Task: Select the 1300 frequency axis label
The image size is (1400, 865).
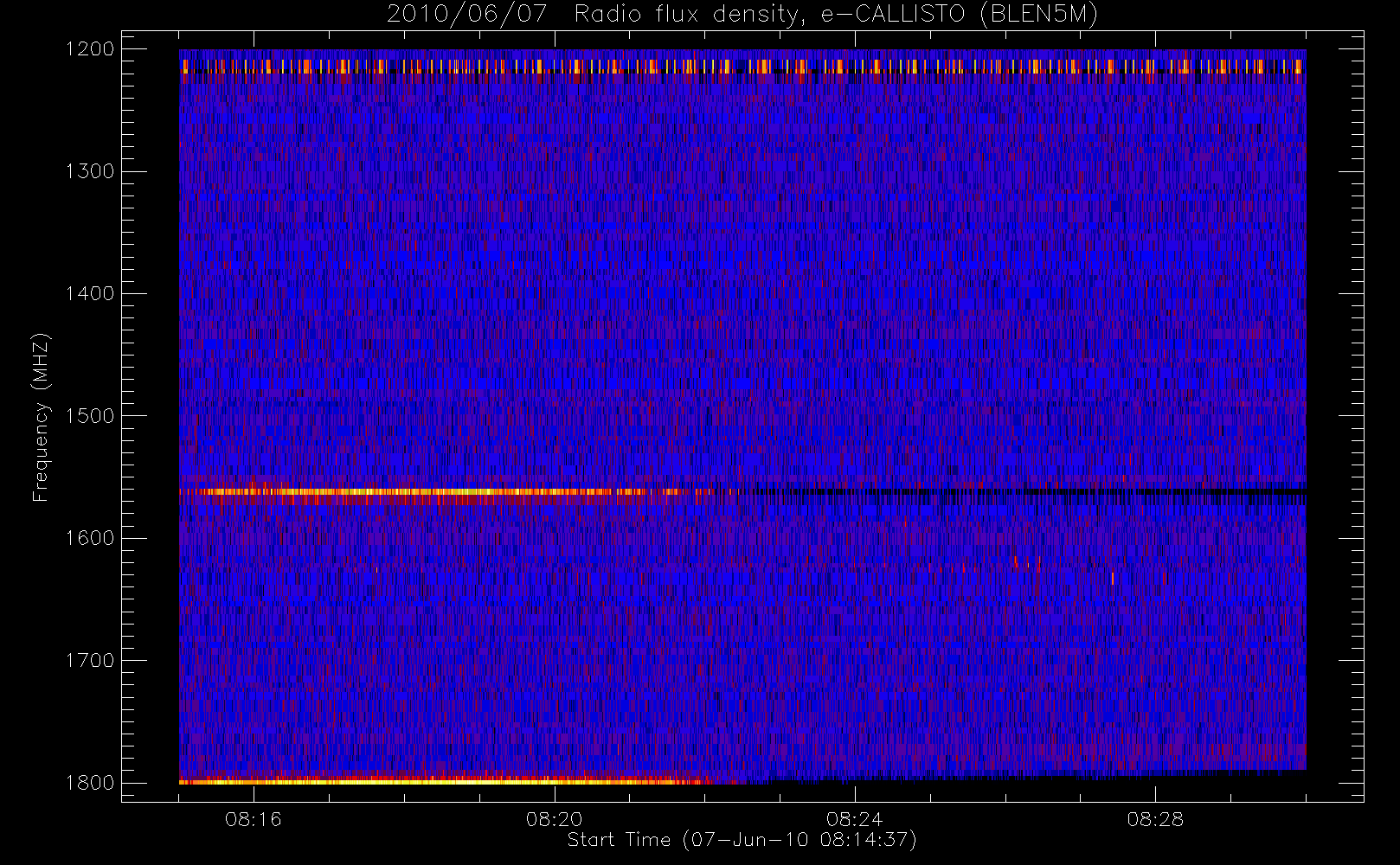Action: click(90, 171)
